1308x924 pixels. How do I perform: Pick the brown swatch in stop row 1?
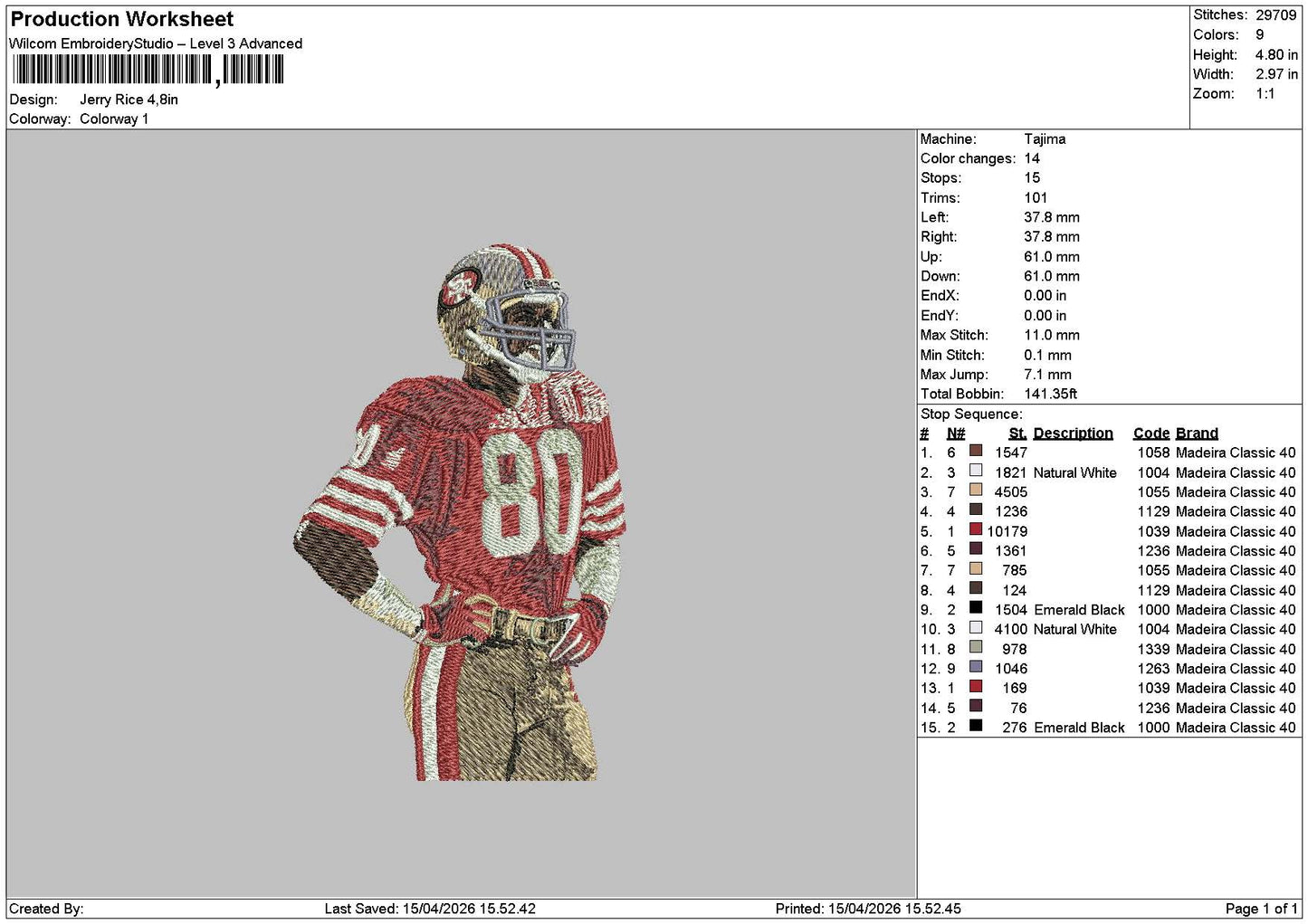(976, 451)
